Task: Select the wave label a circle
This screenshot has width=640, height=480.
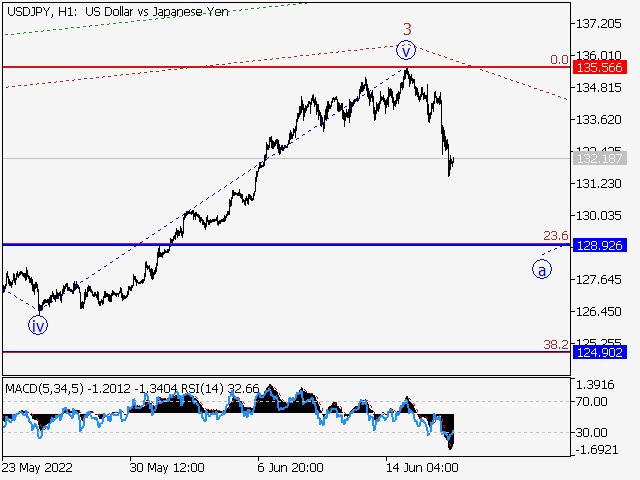Action: pos(542,269)
